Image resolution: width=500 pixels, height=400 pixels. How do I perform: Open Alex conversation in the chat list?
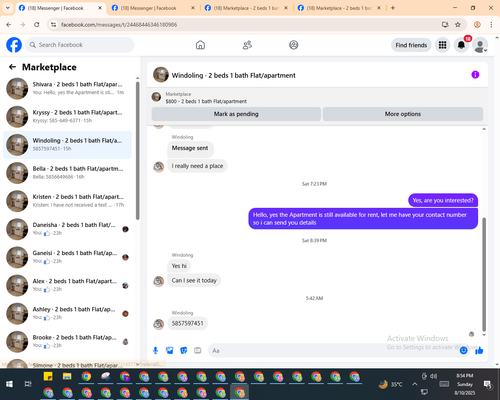point(67,285)
